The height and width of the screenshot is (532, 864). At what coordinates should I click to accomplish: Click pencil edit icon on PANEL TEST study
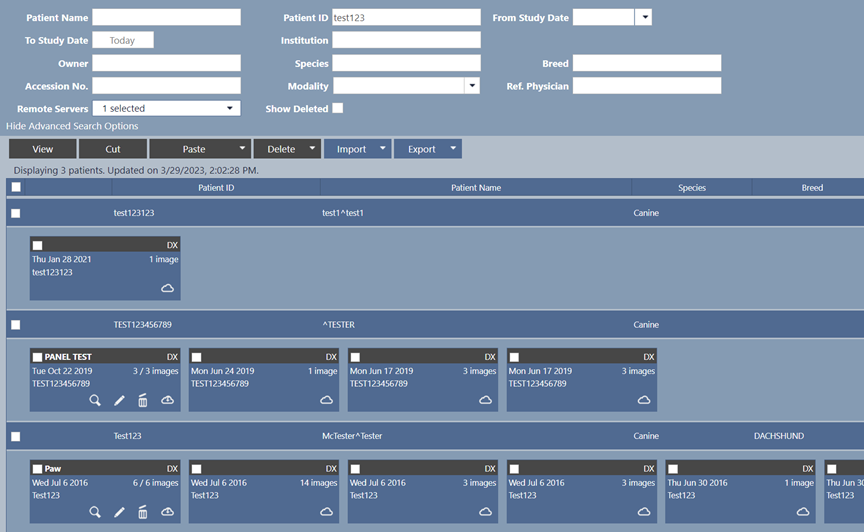119,400
